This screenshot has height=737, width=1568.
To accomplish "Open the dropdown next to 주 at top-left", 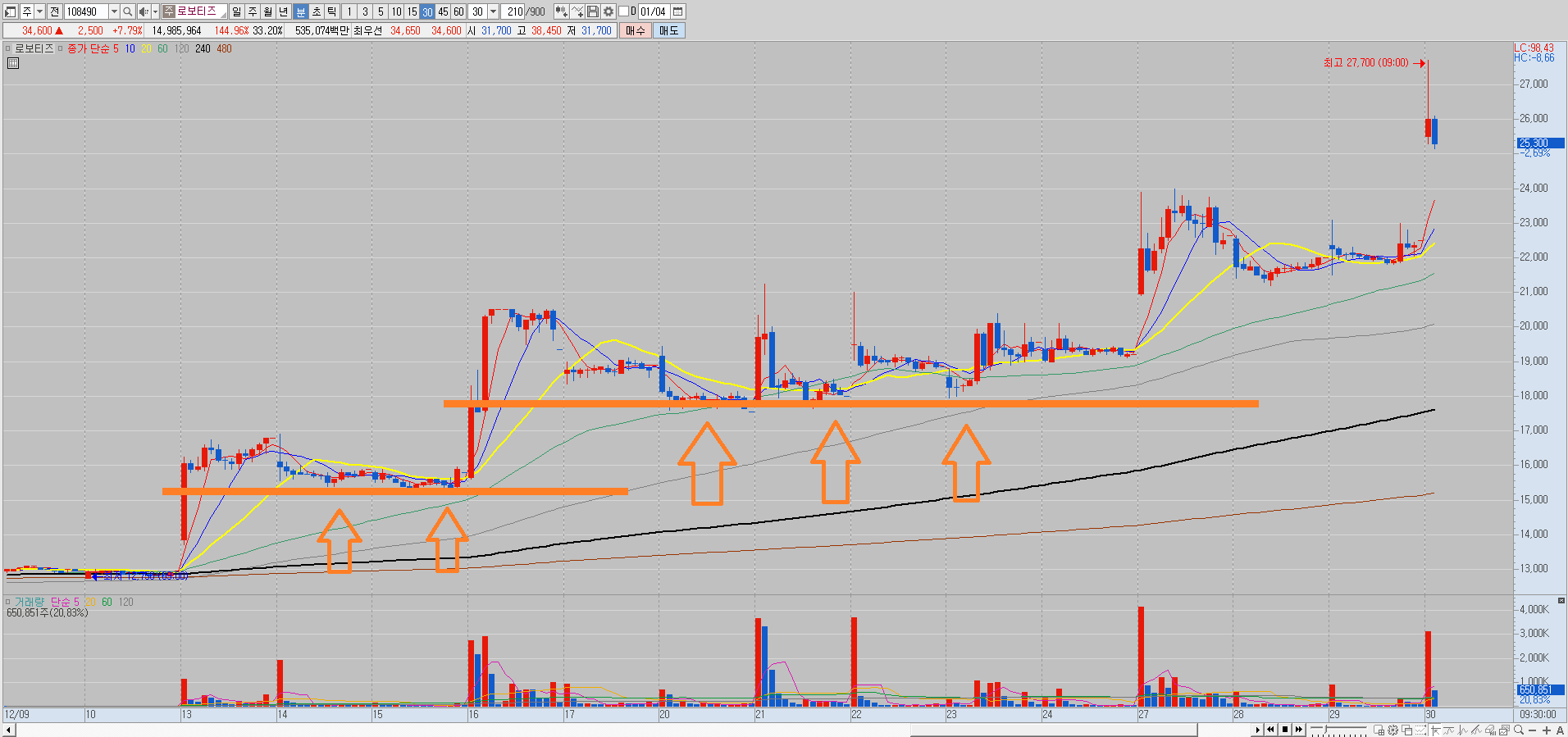I will pyautogui.click(x=39, y=11).
